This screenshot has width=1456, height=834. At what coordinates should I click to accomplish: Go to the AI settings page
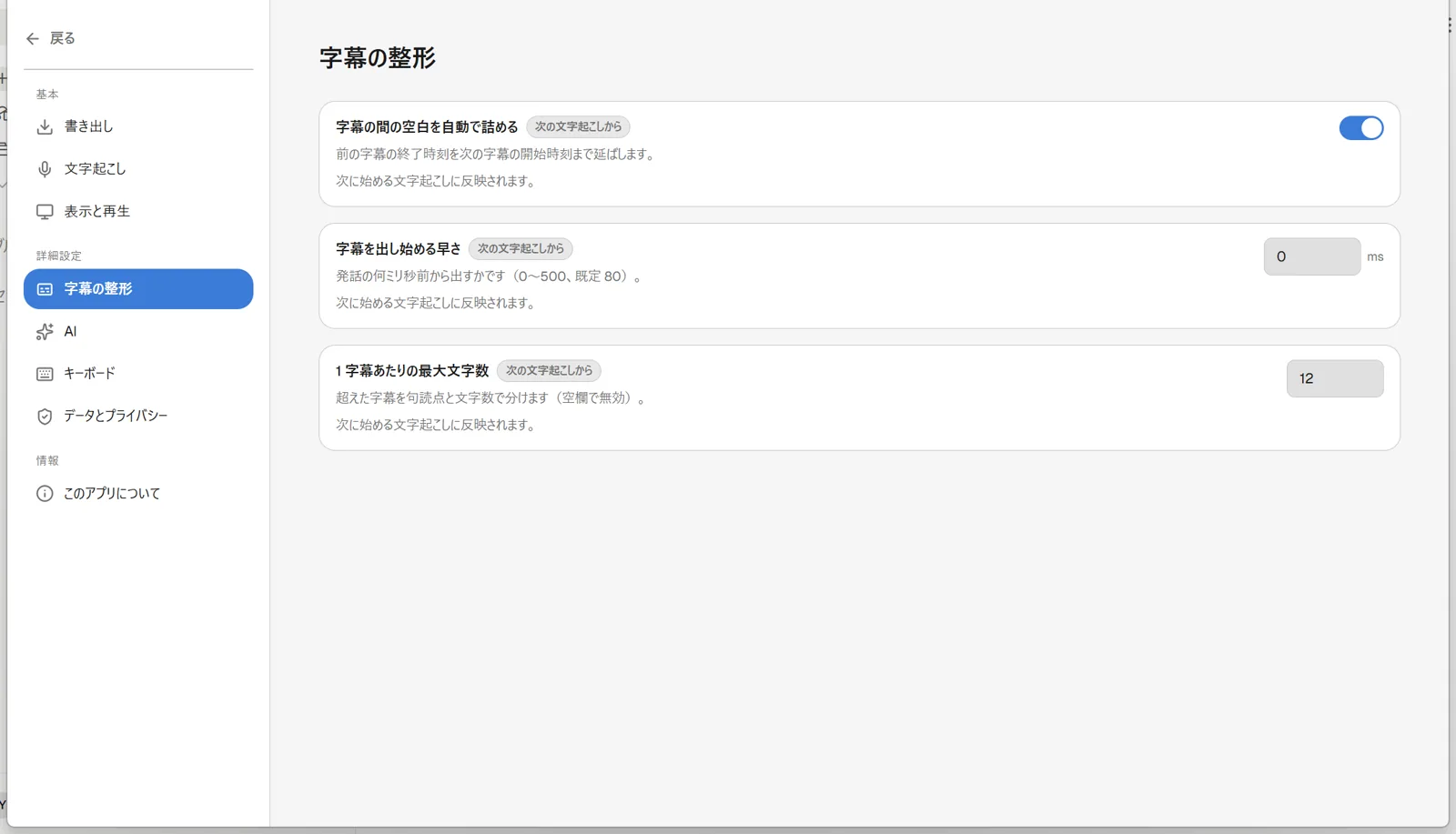[x=138, y=332]
